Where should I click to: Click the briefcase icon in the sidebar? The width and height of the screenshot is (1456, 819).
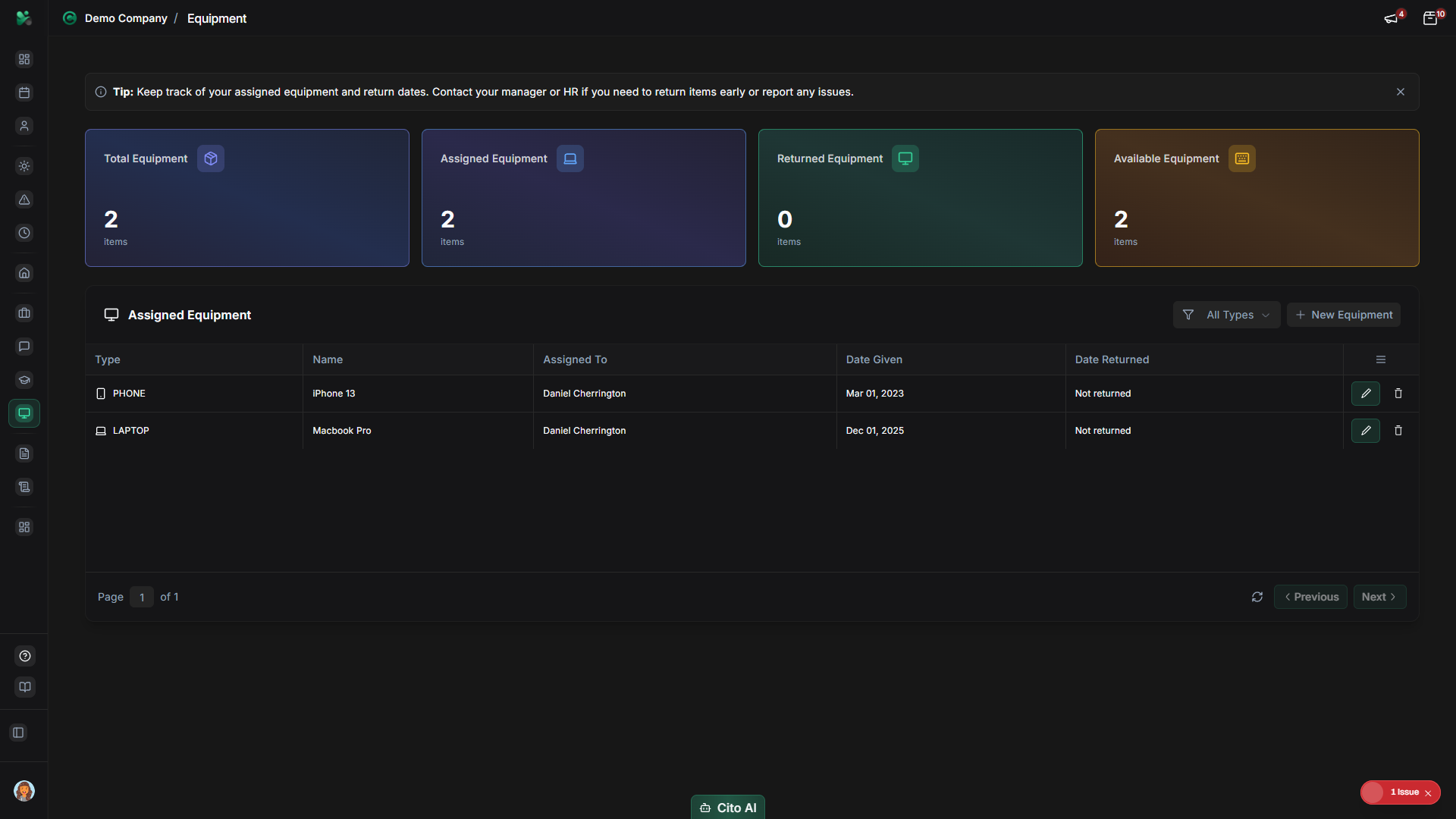(x=24, y=313)
